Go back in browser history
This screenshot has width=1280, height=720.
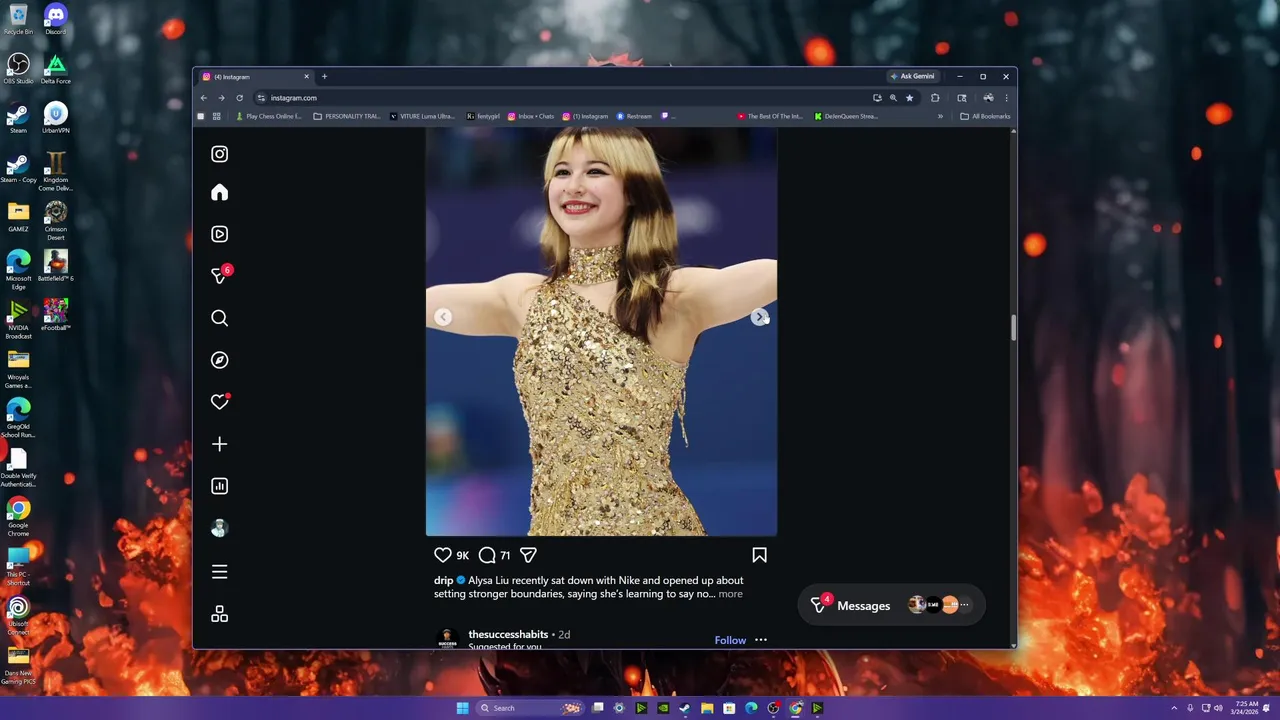tap(204, 98)
